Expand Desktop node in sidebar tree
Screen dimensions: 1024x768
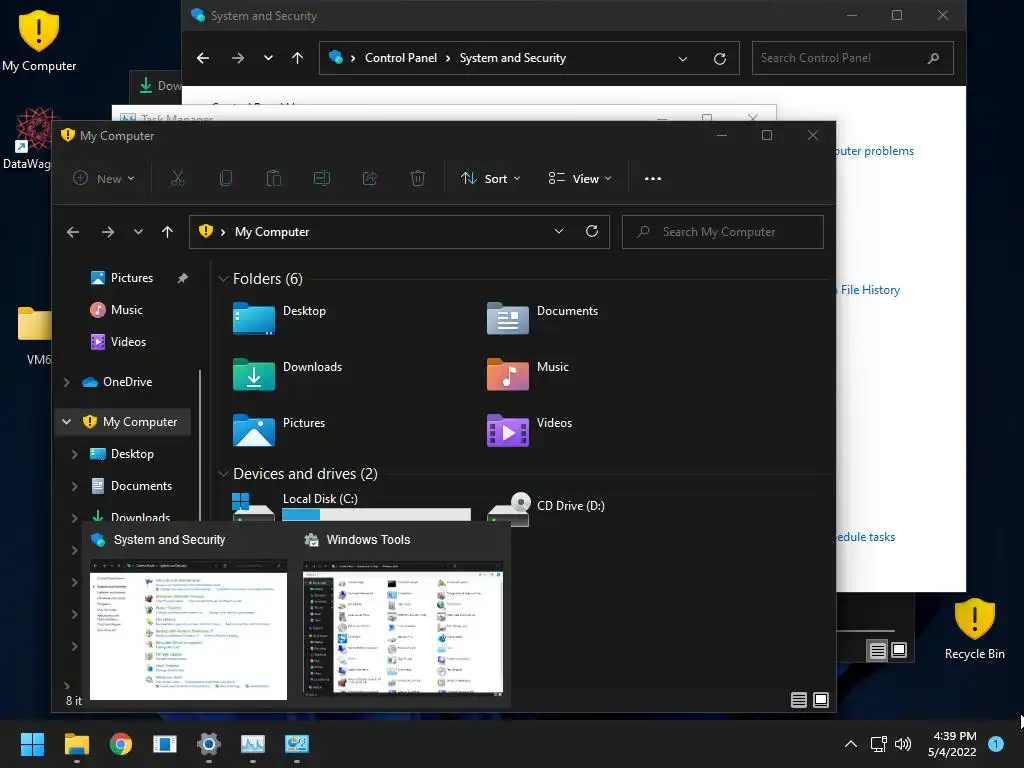[74, 454]
